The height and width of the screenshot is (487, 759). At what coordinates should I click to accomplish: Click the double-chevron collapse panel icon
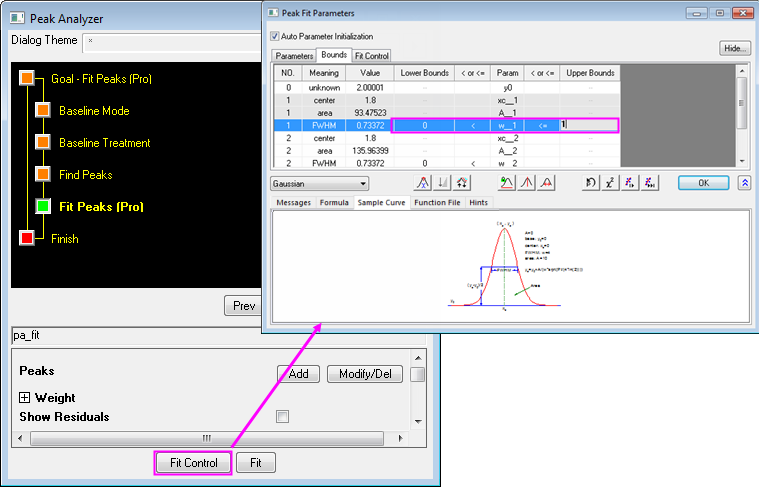[x=745, y=183]
